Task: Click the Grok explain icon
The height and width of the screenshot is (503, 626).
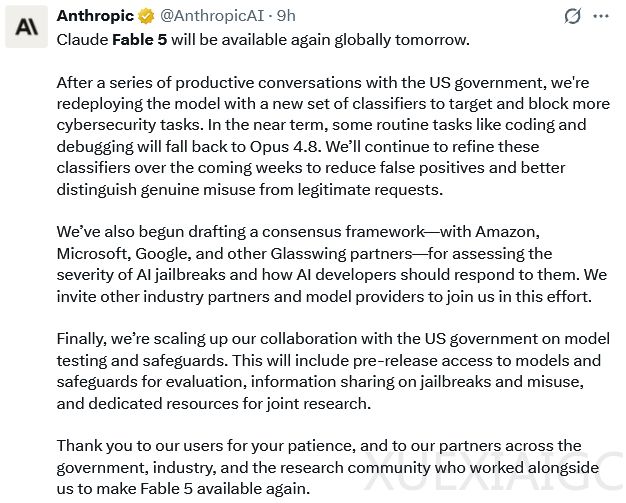Action: (572, 16)
